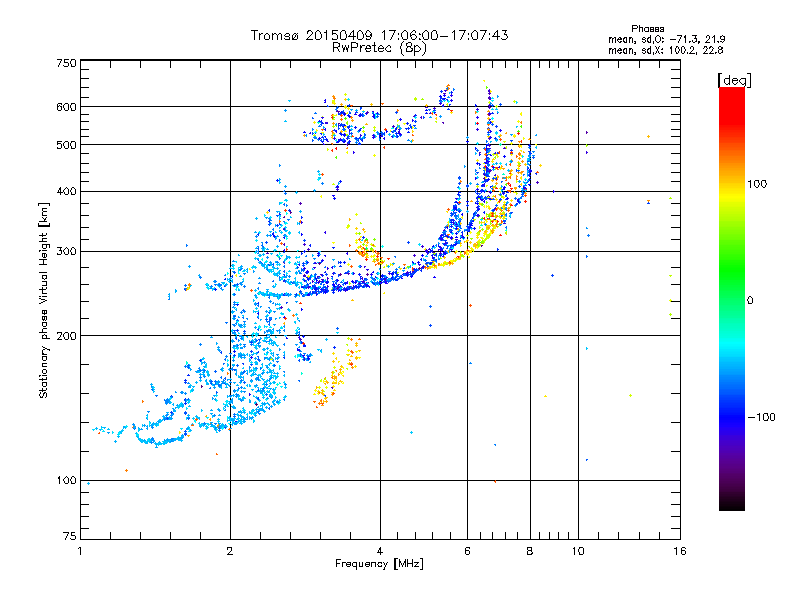Click the 'mean, sd,X: 100.2, 22.8' line

click(665, 50)
